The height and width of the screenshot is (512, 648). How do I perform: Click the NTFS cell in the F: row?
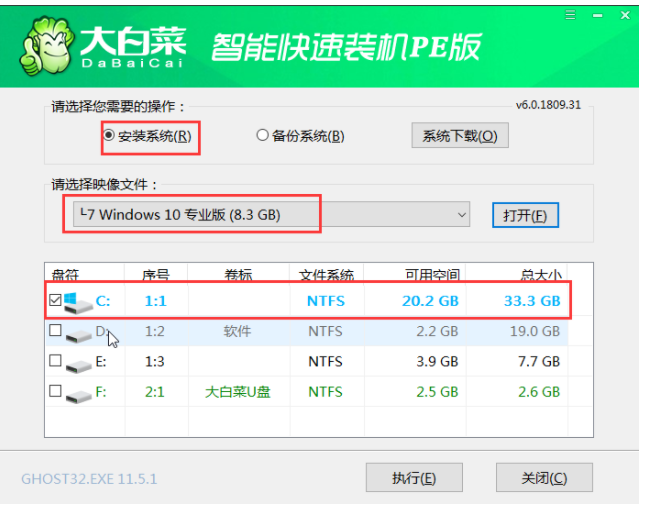(x=325, y=392)
